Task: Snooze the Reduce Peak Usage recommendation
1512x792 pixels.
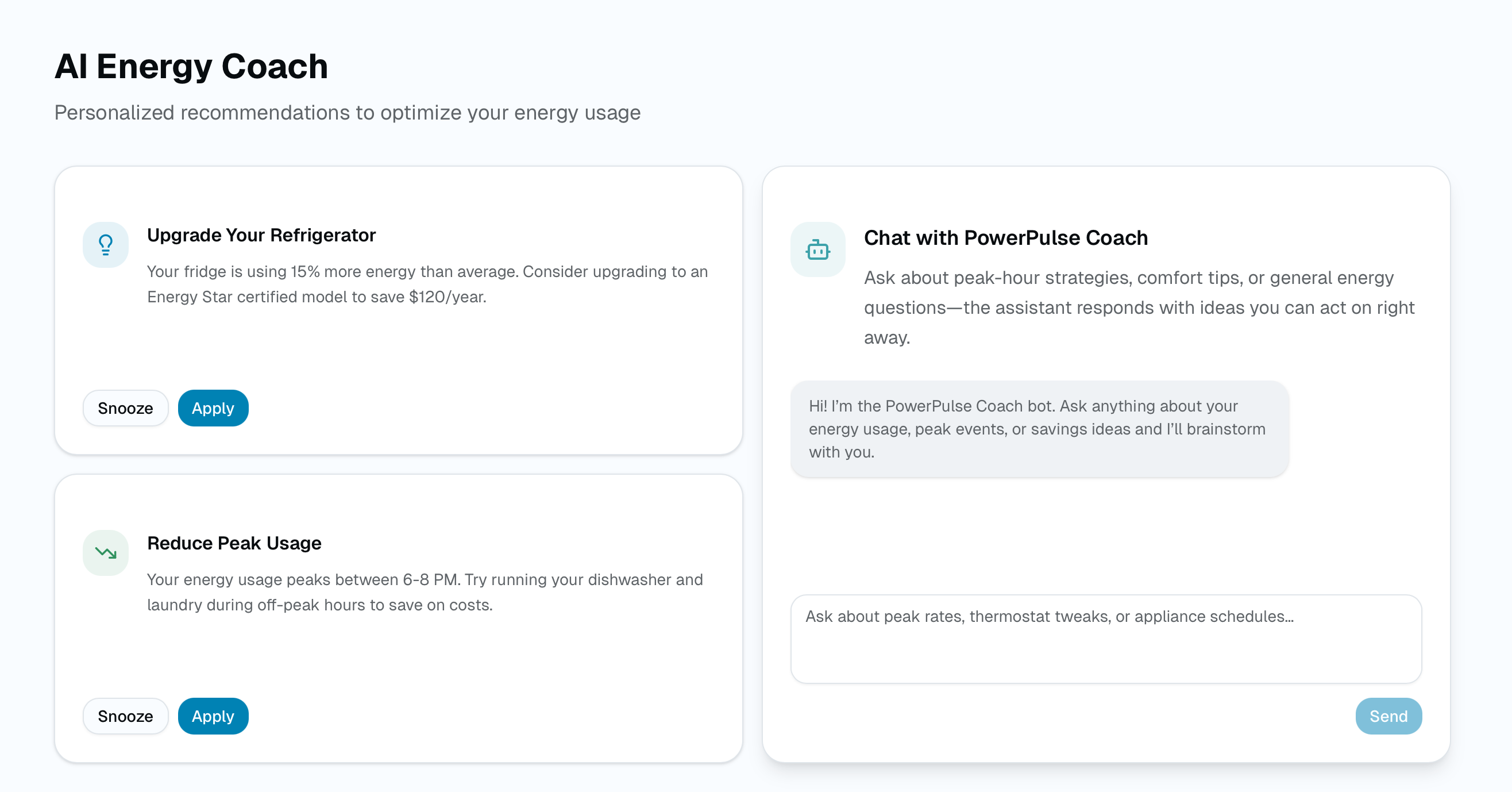Action: [x=125, y=716]
